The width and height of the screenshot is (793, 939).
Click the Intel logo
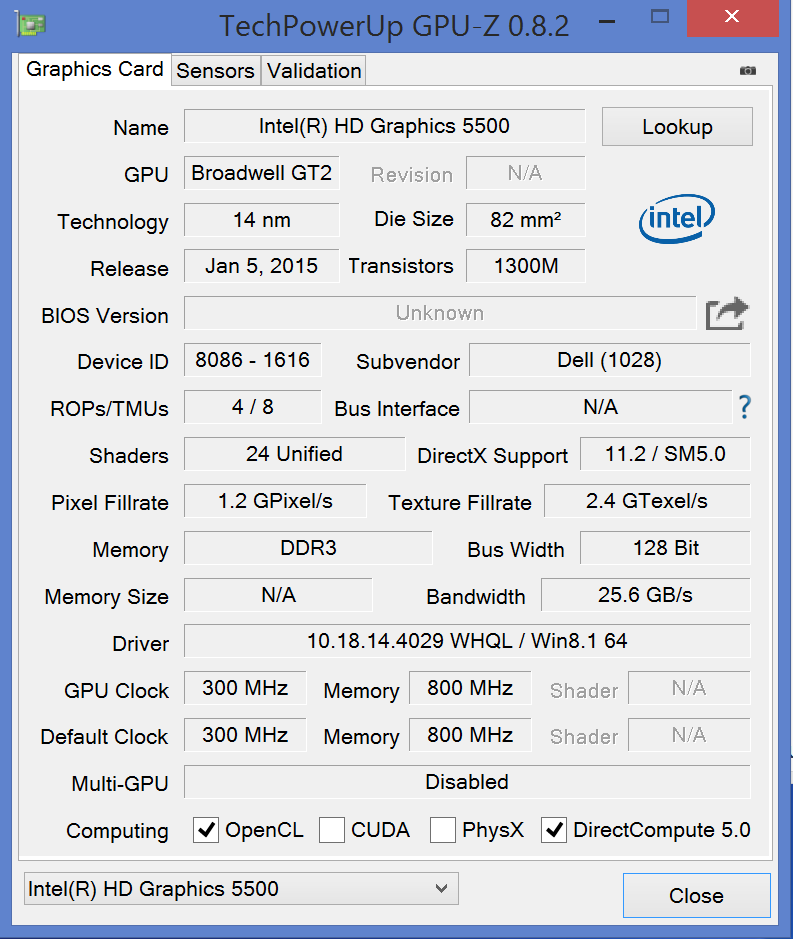677,218
